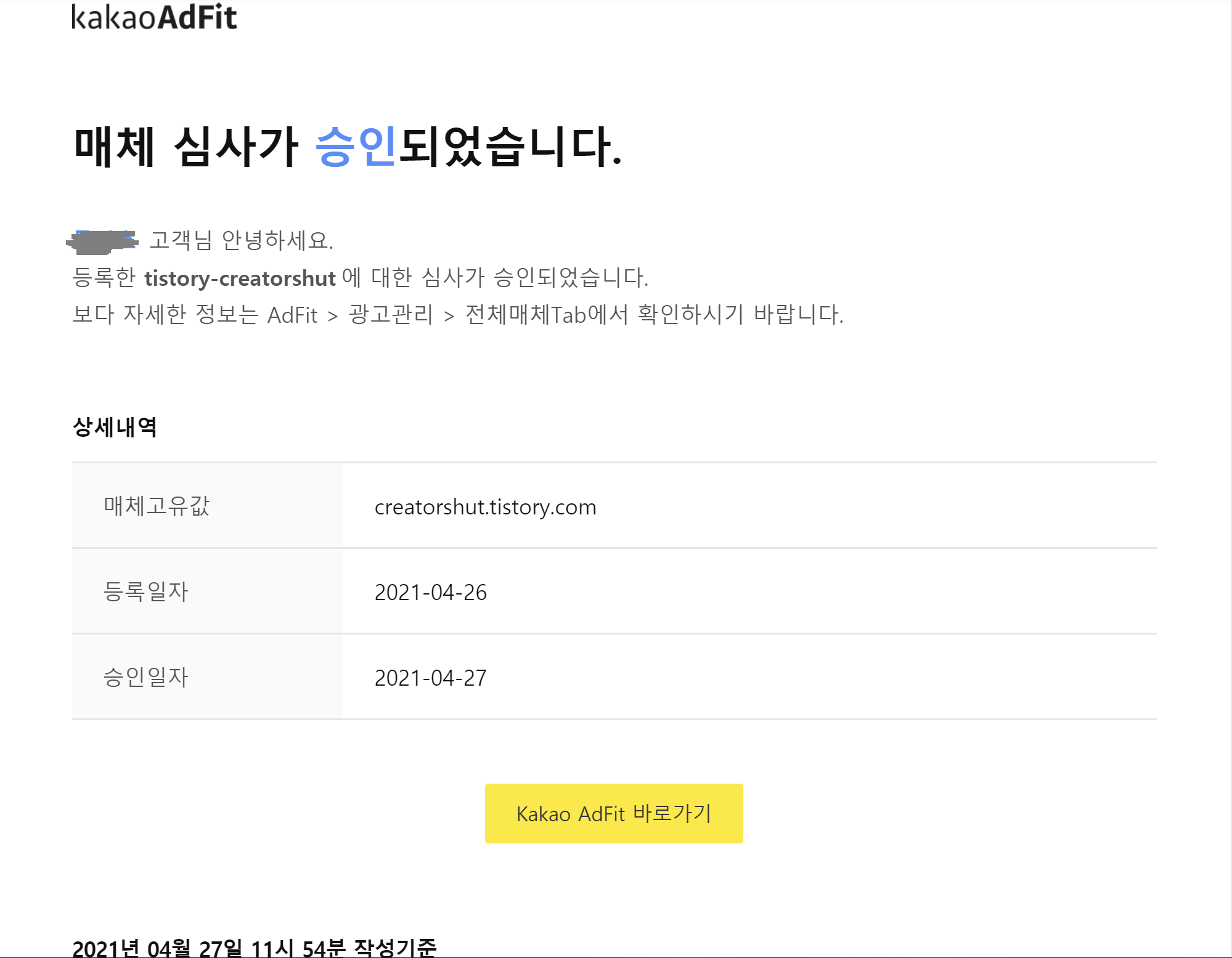This screenshot has height=958, width=1232.
Task: Open the Kakao AdFit 바로가기 button
Action: pos(614,813)
